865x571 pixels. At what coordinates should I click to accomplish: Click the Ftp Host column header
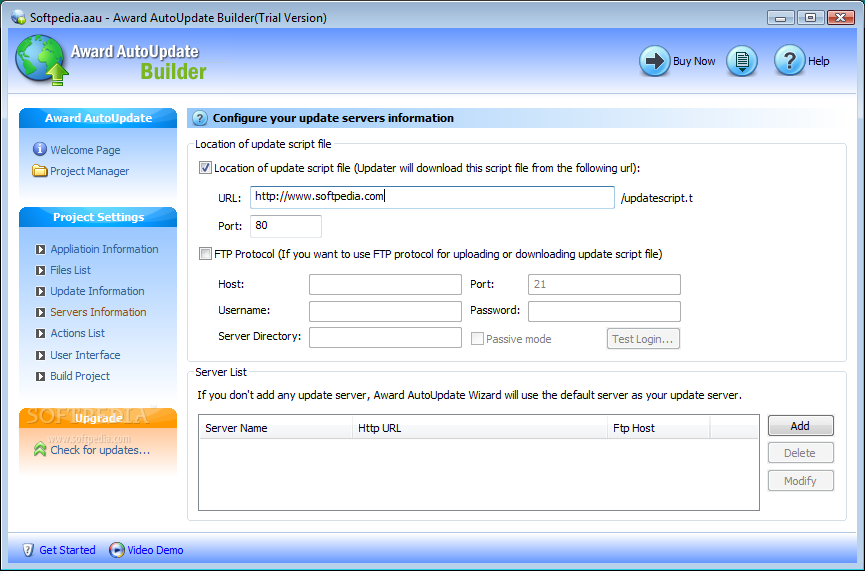[659, 428]
